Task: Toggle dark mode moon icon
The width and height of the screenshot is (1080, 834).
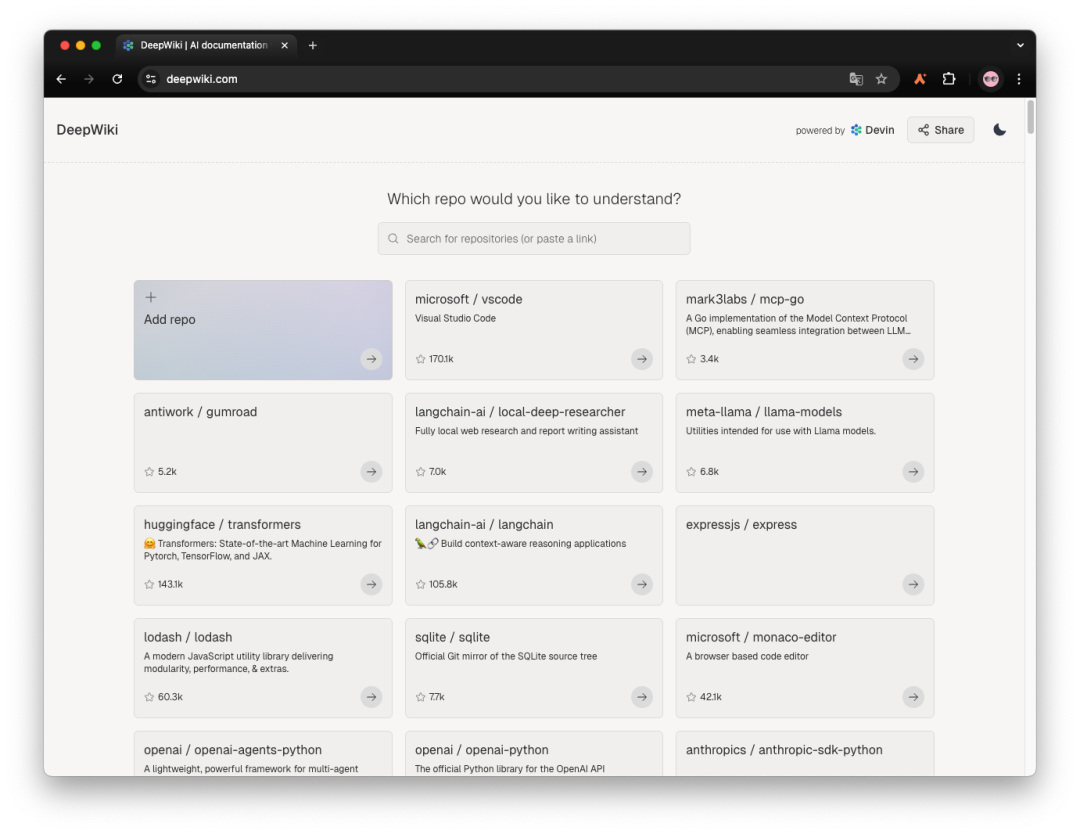Action: pos(999,130)
